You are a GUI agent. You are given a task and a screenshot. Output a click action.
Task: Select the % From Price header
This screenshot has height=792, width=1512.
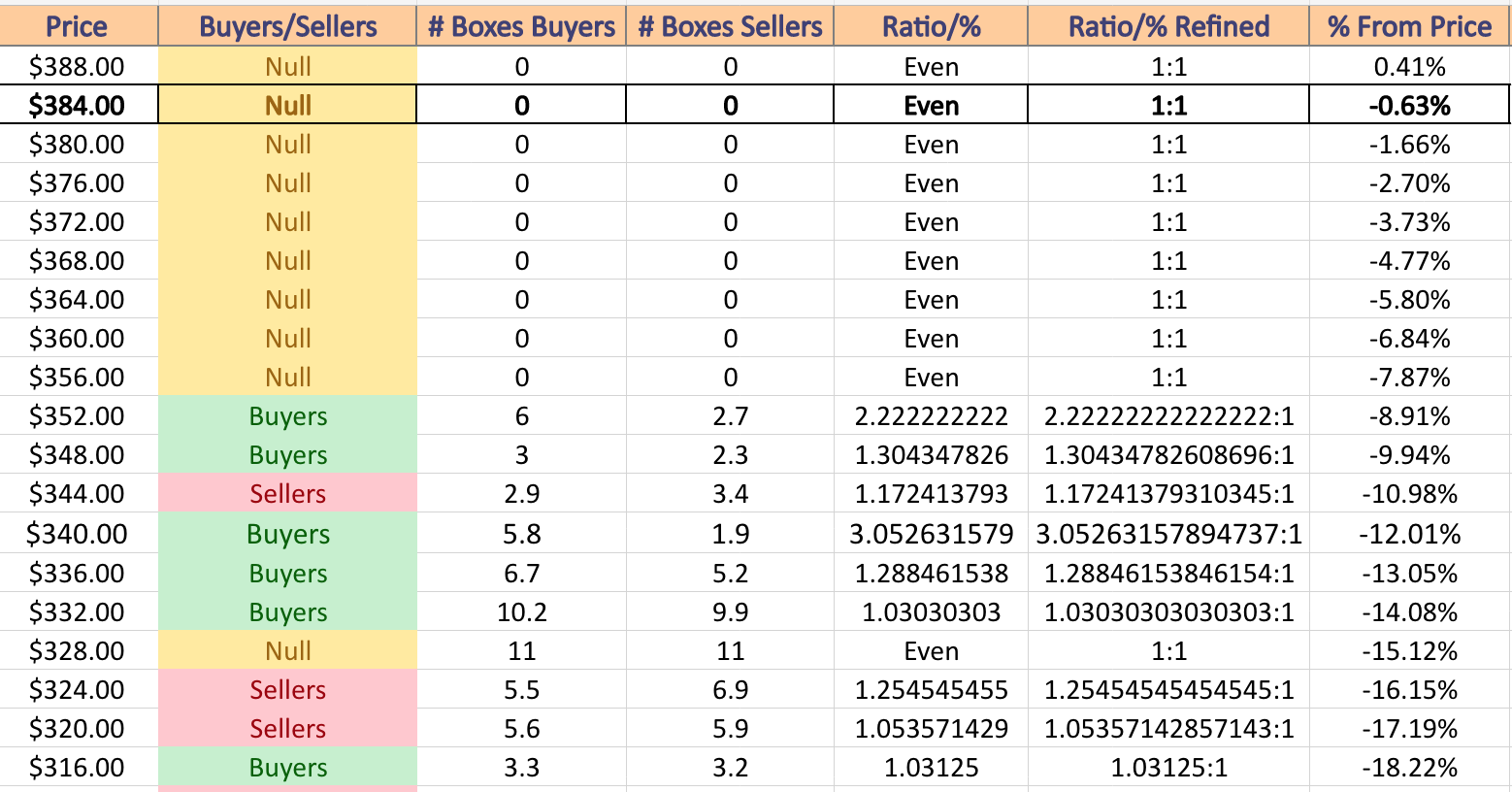(1409, 25)
